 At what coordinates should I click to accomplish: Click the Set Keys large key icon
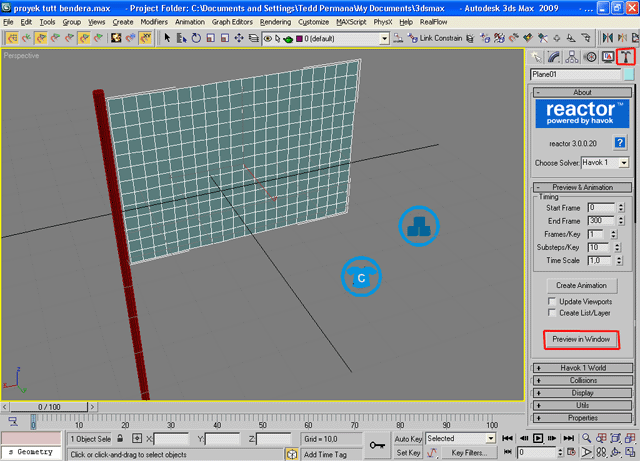(377, 445)
